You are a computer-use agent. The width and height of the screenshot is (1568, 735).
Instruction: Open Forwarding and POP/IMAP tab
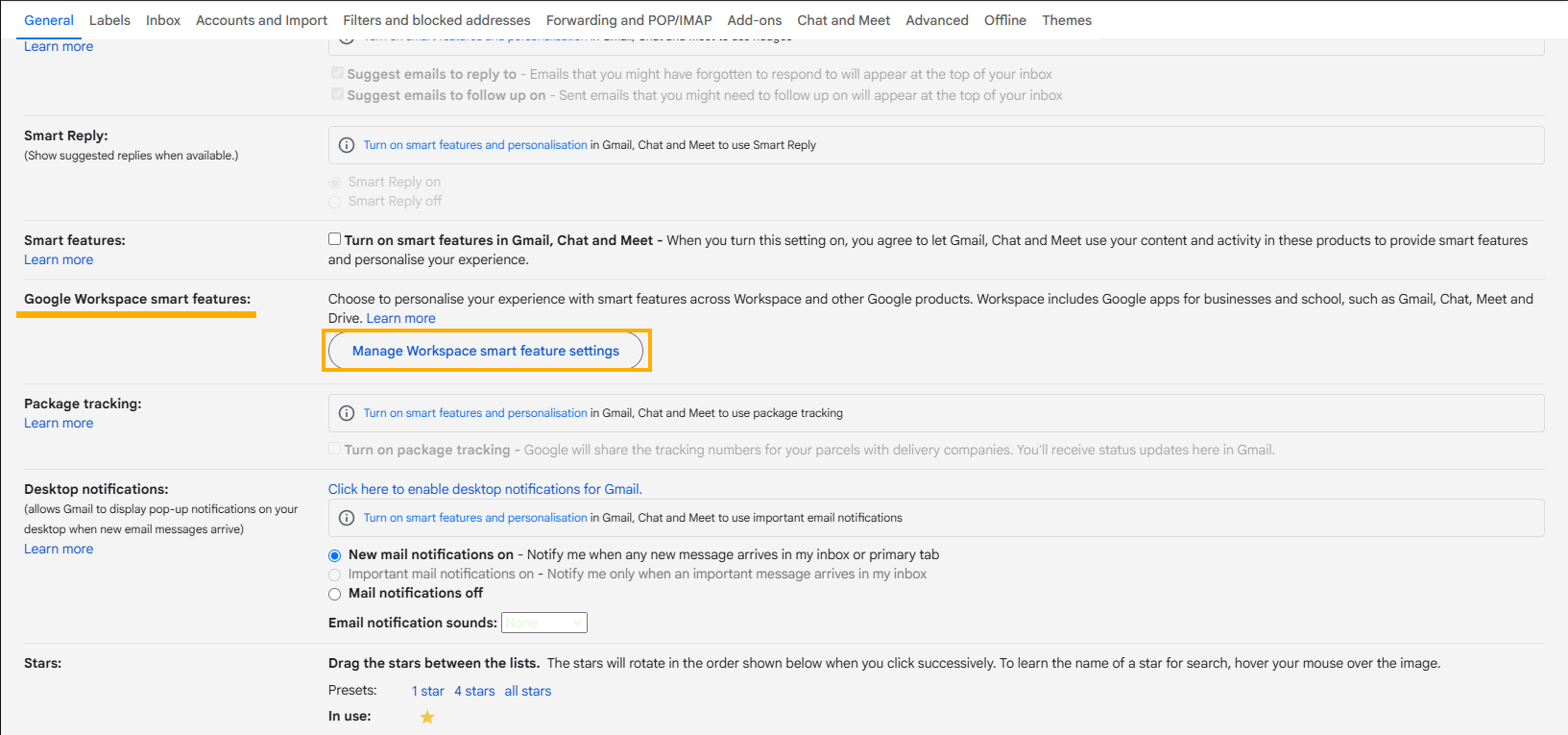[x=629, y=20]
